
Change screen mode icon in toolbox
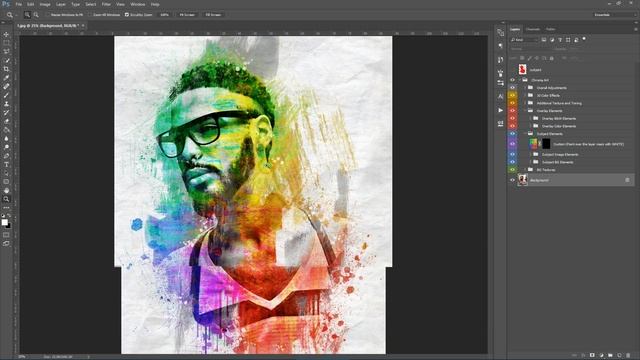coord(6,243)
